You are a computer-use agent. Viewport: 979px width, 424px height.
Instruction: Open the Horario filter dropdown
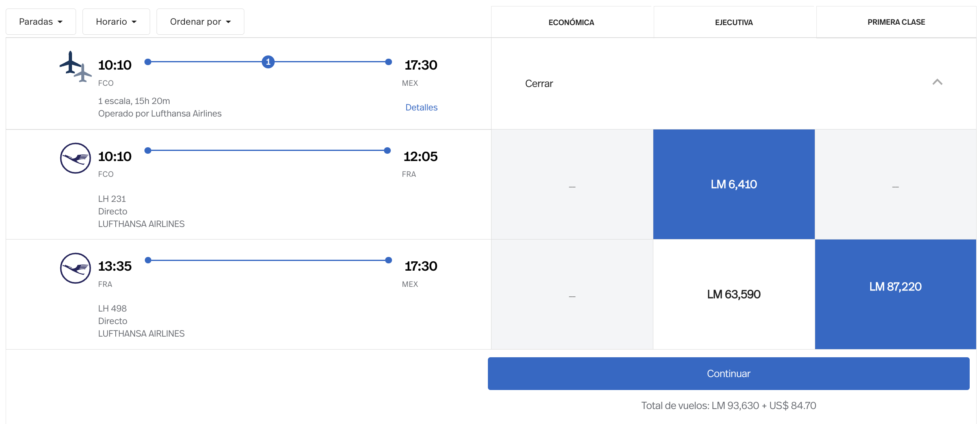[116, 22]
